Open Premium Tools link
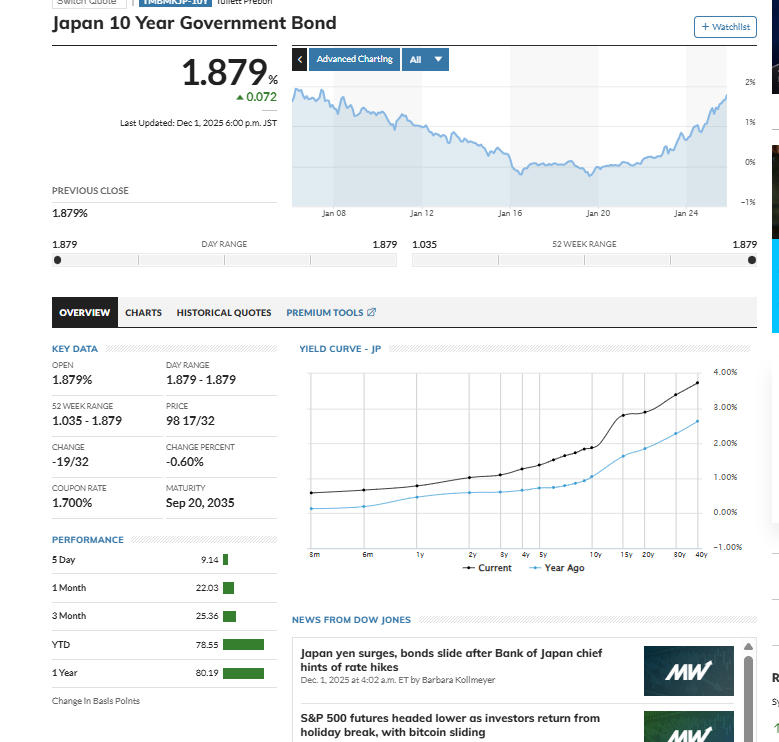Image resolution: width=779 pixels, height=742 pixels. pos(325,312)
